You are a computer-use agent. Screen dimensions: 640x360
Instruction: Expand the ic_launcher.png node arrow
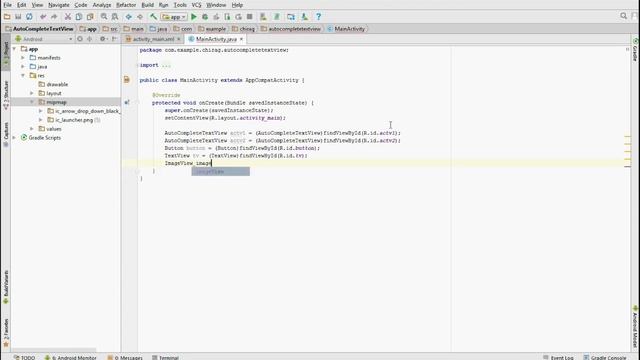click(40, 120)
